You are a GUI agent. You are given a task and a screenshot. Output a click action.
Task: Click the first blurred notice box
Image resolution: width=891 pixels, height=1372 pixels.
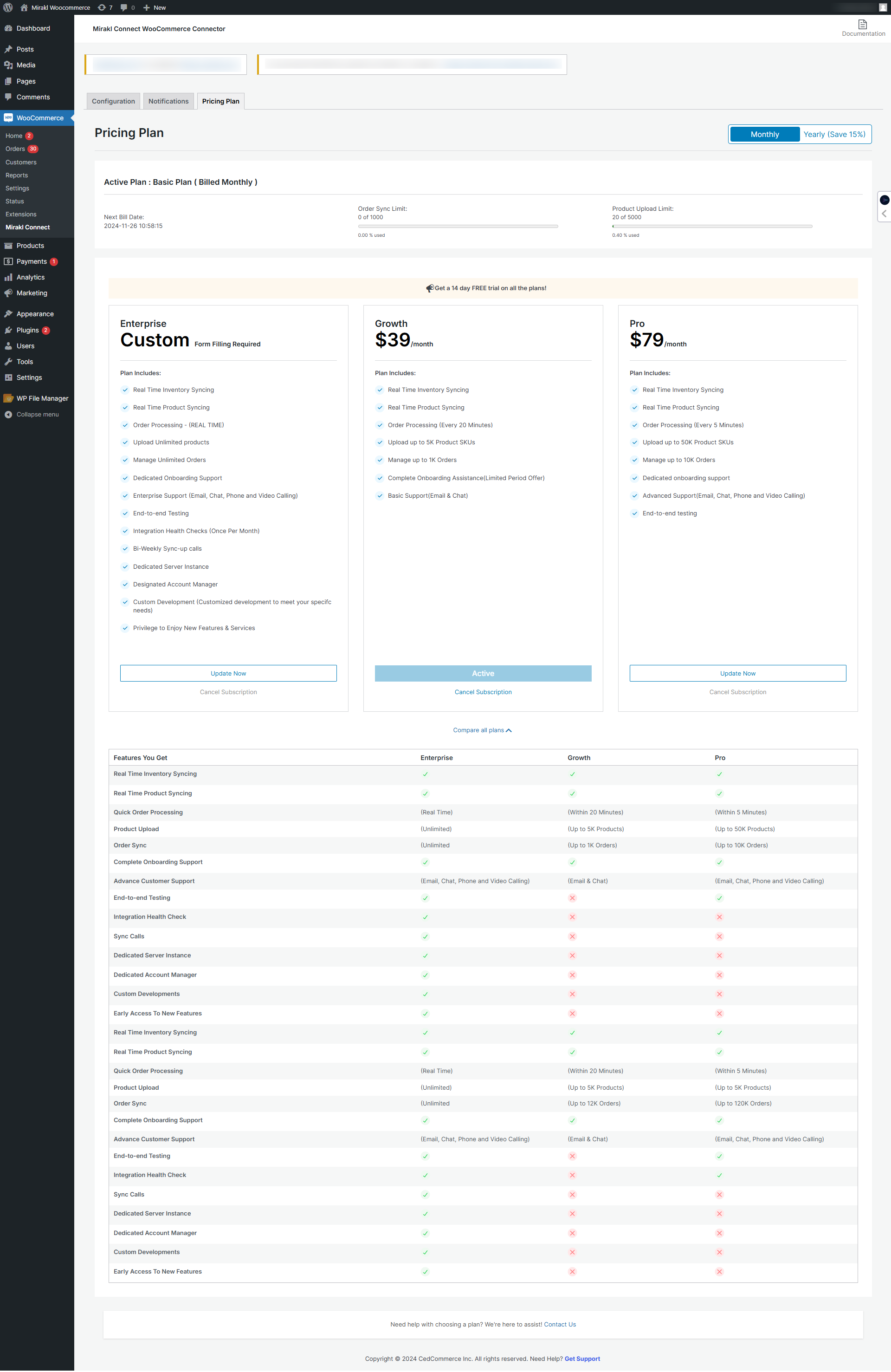click(x=165, y=65)
